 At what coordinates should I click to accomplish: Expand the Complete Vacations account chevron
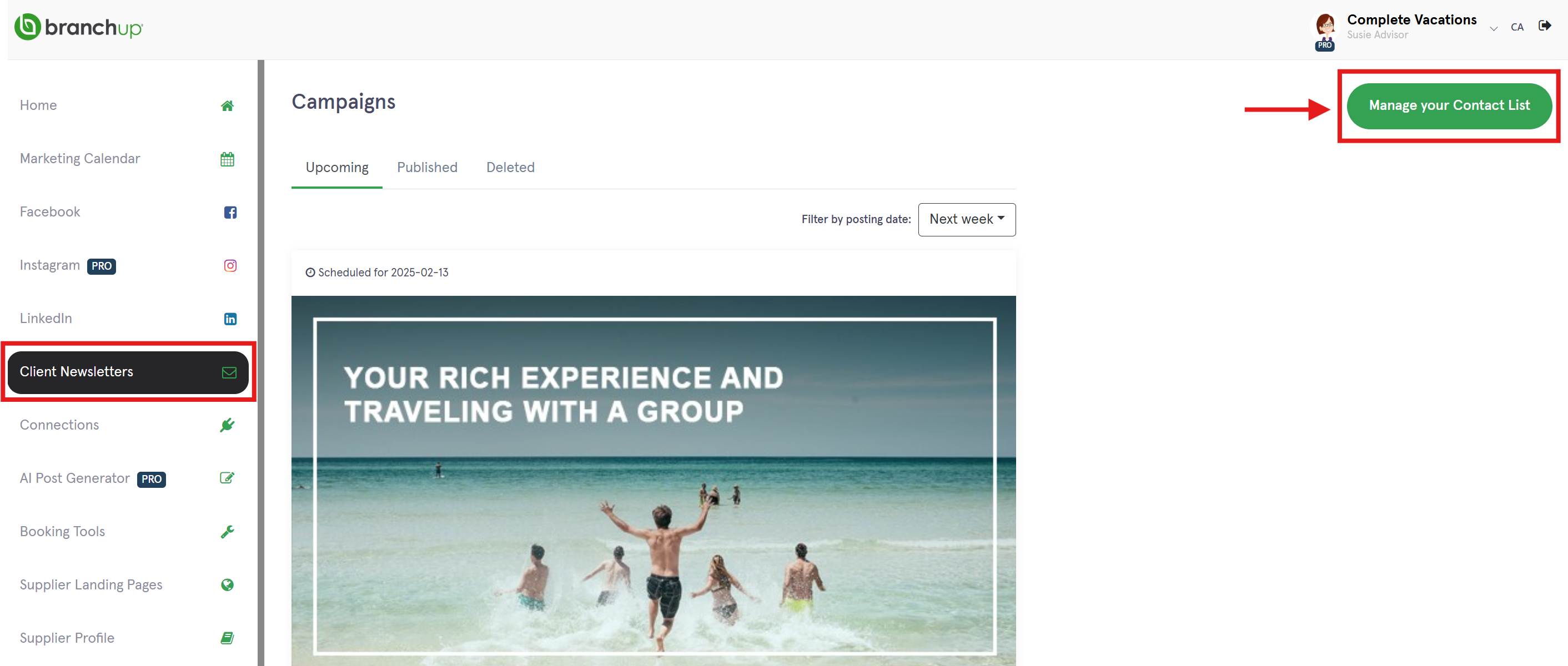pos(1493,29)
